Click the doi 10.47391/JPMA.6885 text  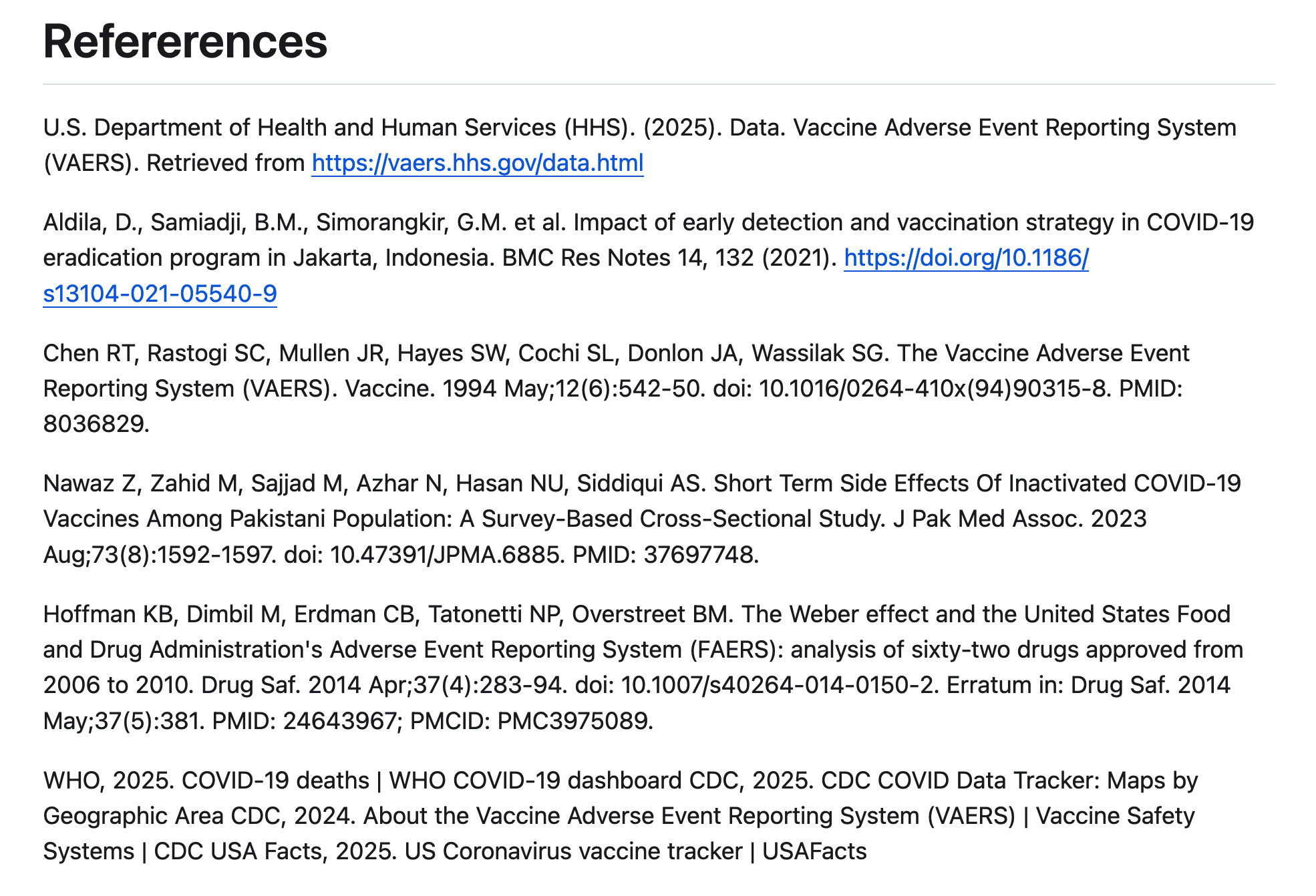click(446, 555)
